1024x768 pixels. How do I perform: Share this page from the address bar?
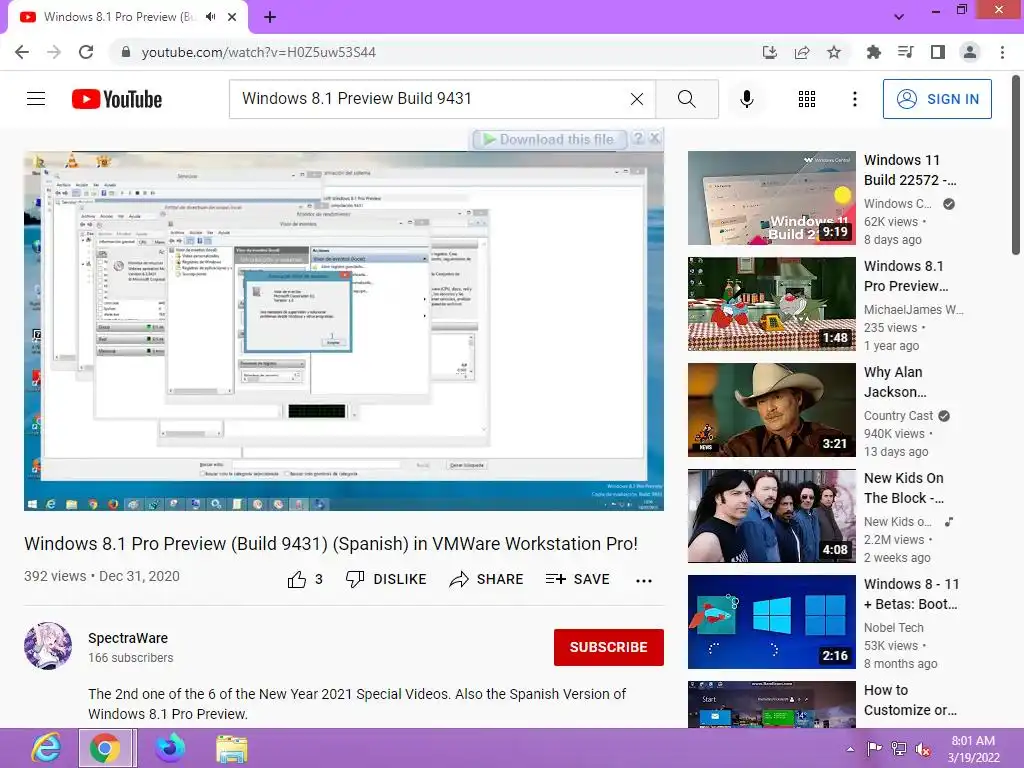click(x=802, y=52)
